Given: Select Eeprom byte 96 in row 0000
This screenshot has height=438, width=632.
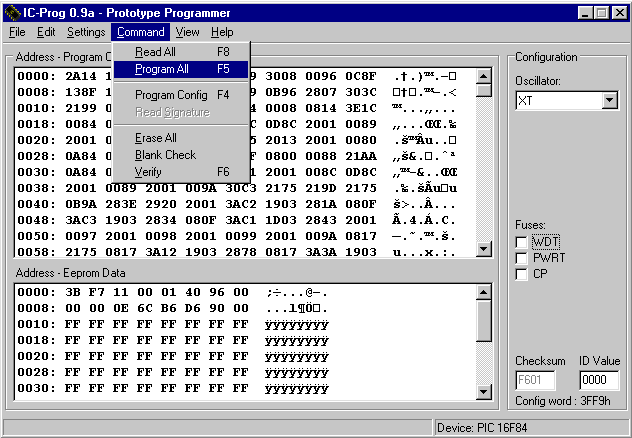Looking at the screenshot, I should 217,292.
